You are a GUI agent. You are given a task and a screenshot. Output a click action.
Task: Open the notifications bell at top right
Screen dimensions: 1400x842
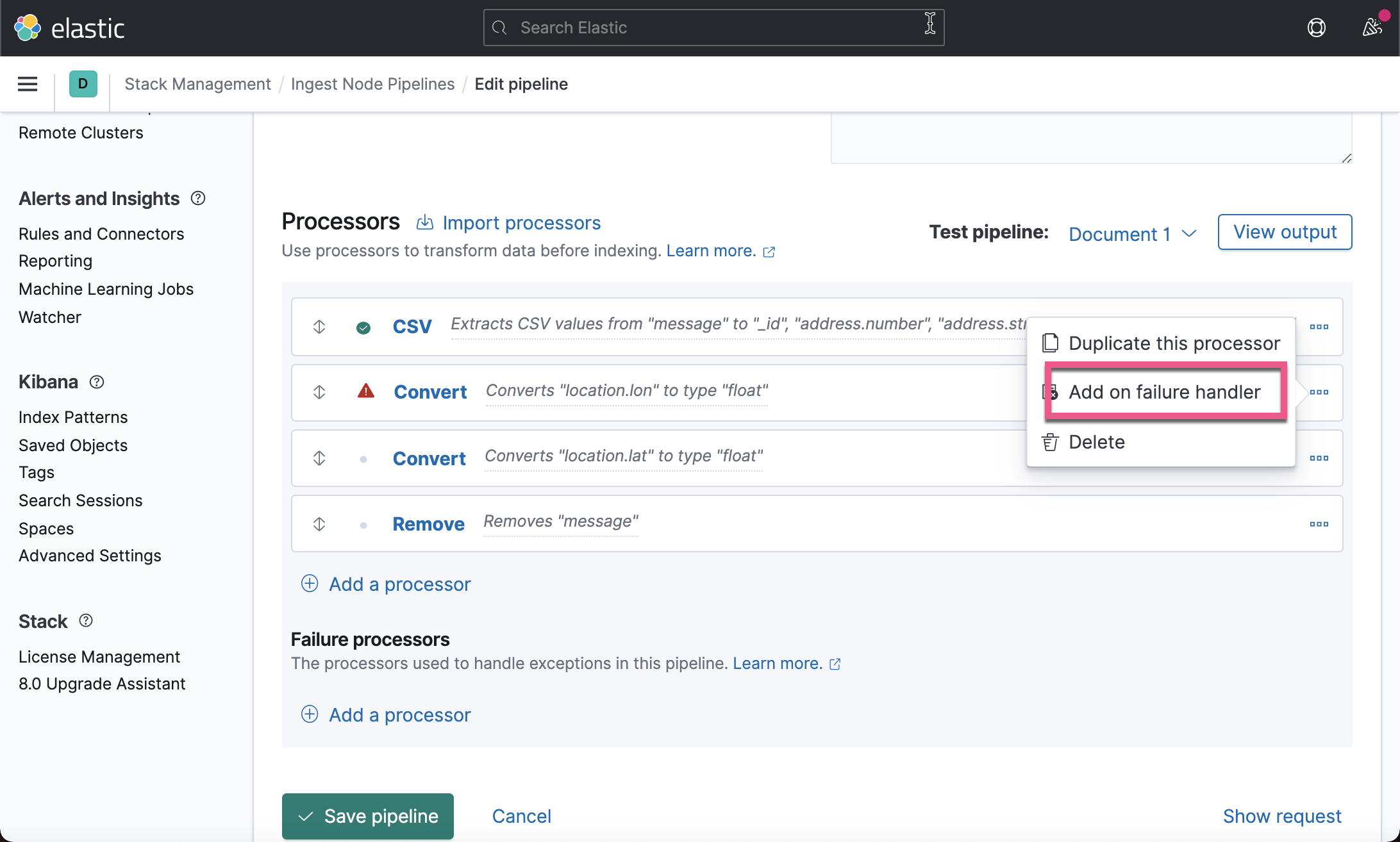pyautogui.click(x=1372, y=27)
